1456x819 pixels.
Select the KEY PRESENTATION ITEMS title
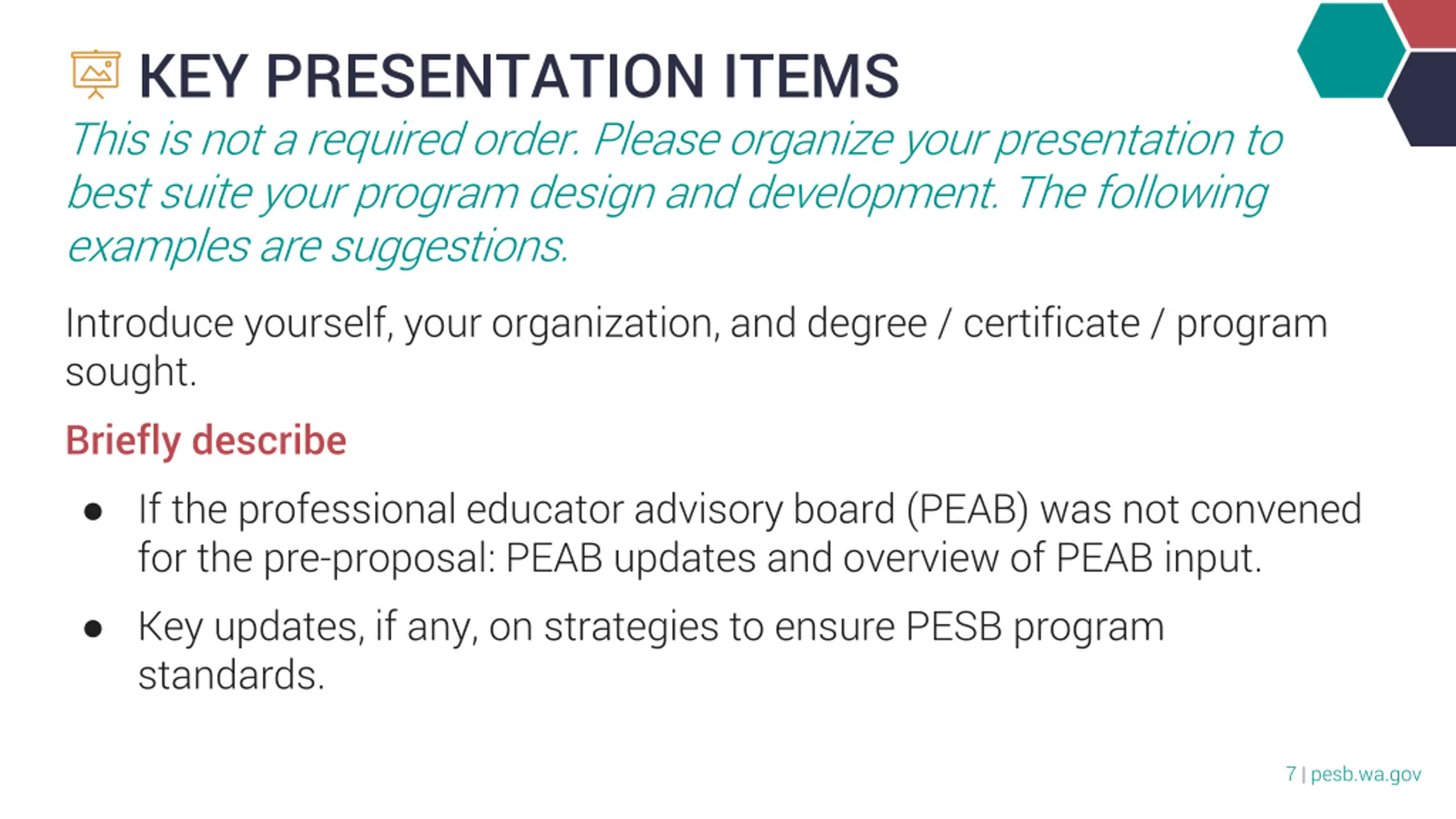(x=519, y=76)
